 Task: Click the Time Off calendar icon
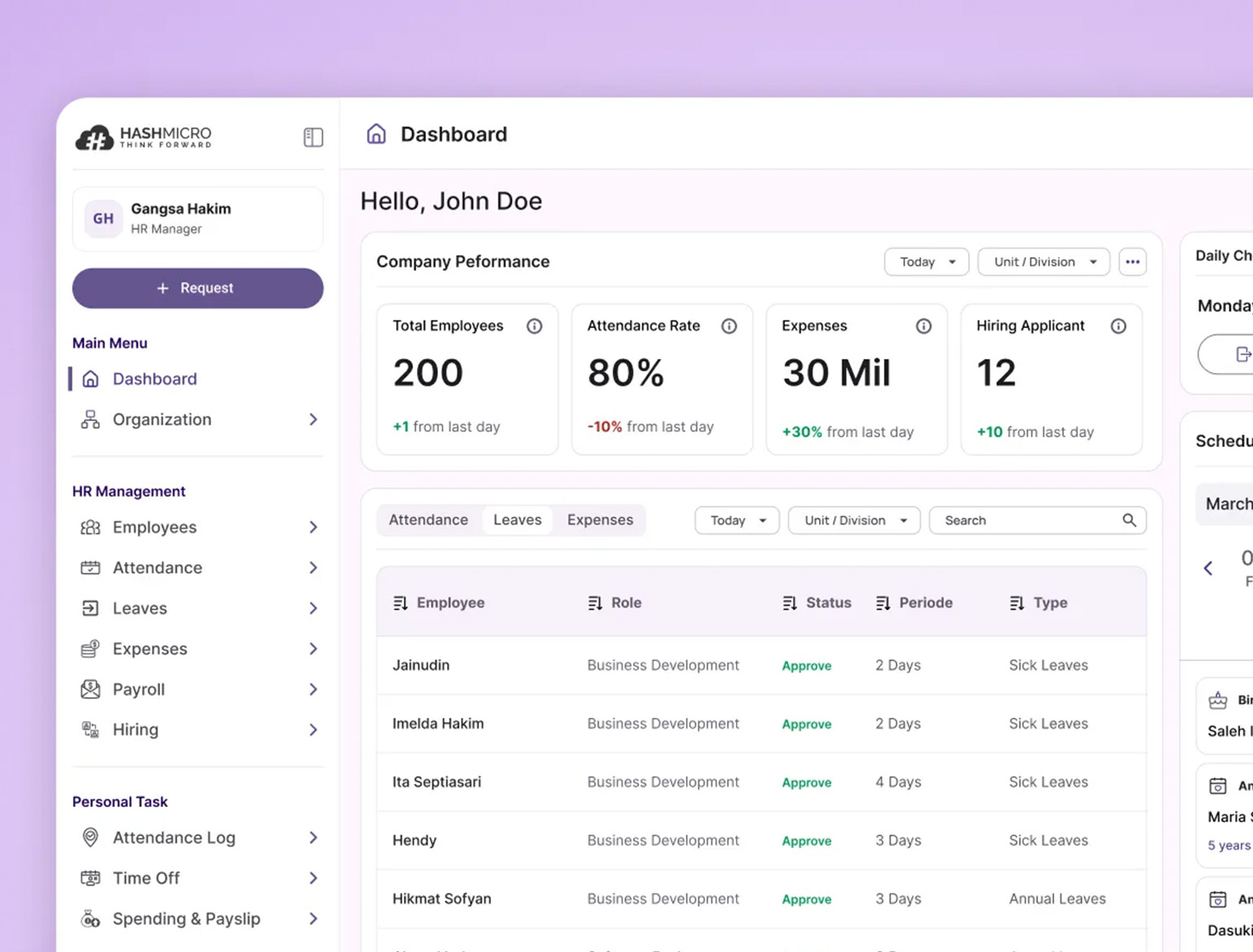click(x=91, y=878)
